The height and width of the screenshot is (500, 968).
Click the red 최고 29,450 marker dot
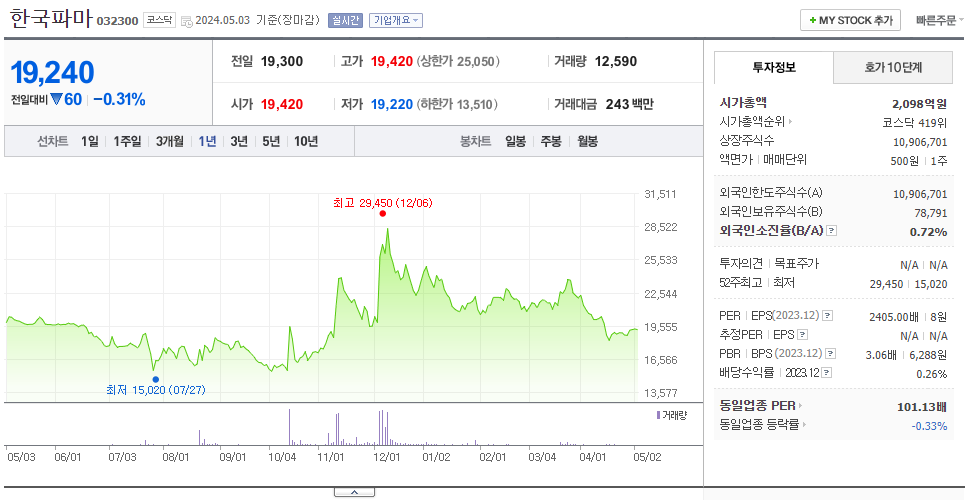click(x=383, y=214)
